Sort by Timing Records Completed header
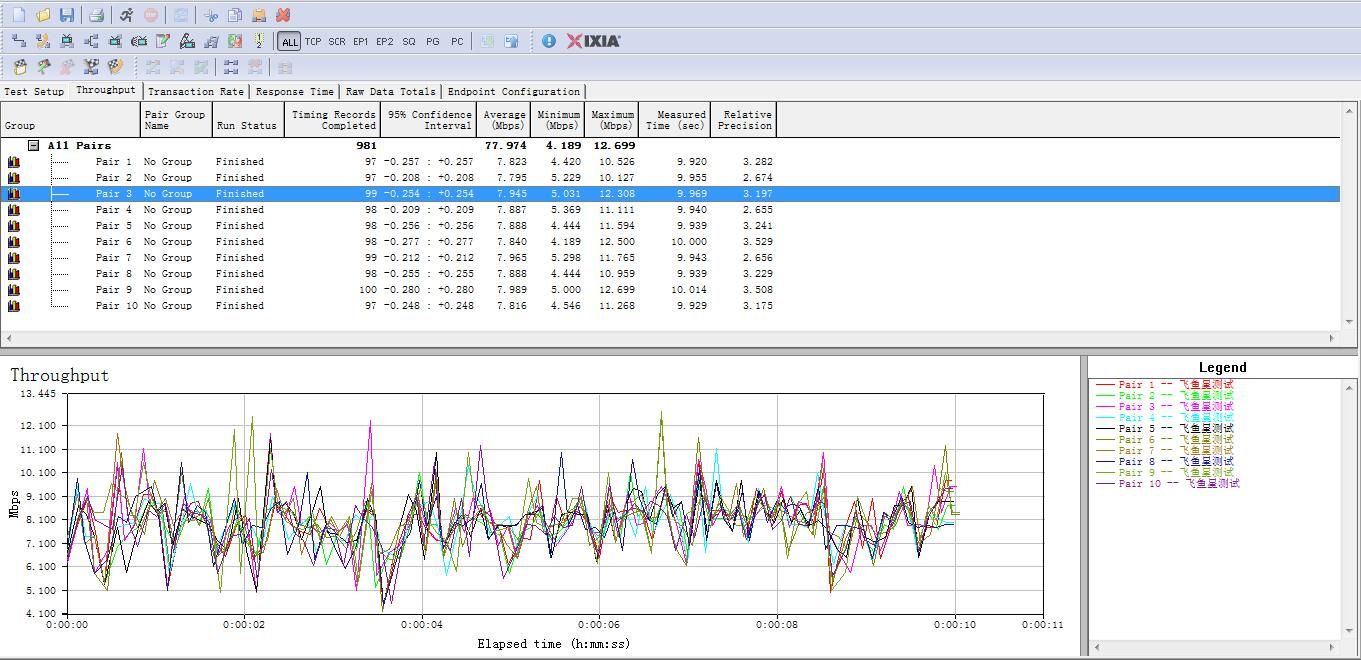The height and width of the screenshot is (660, 1361). pos(332,120)
